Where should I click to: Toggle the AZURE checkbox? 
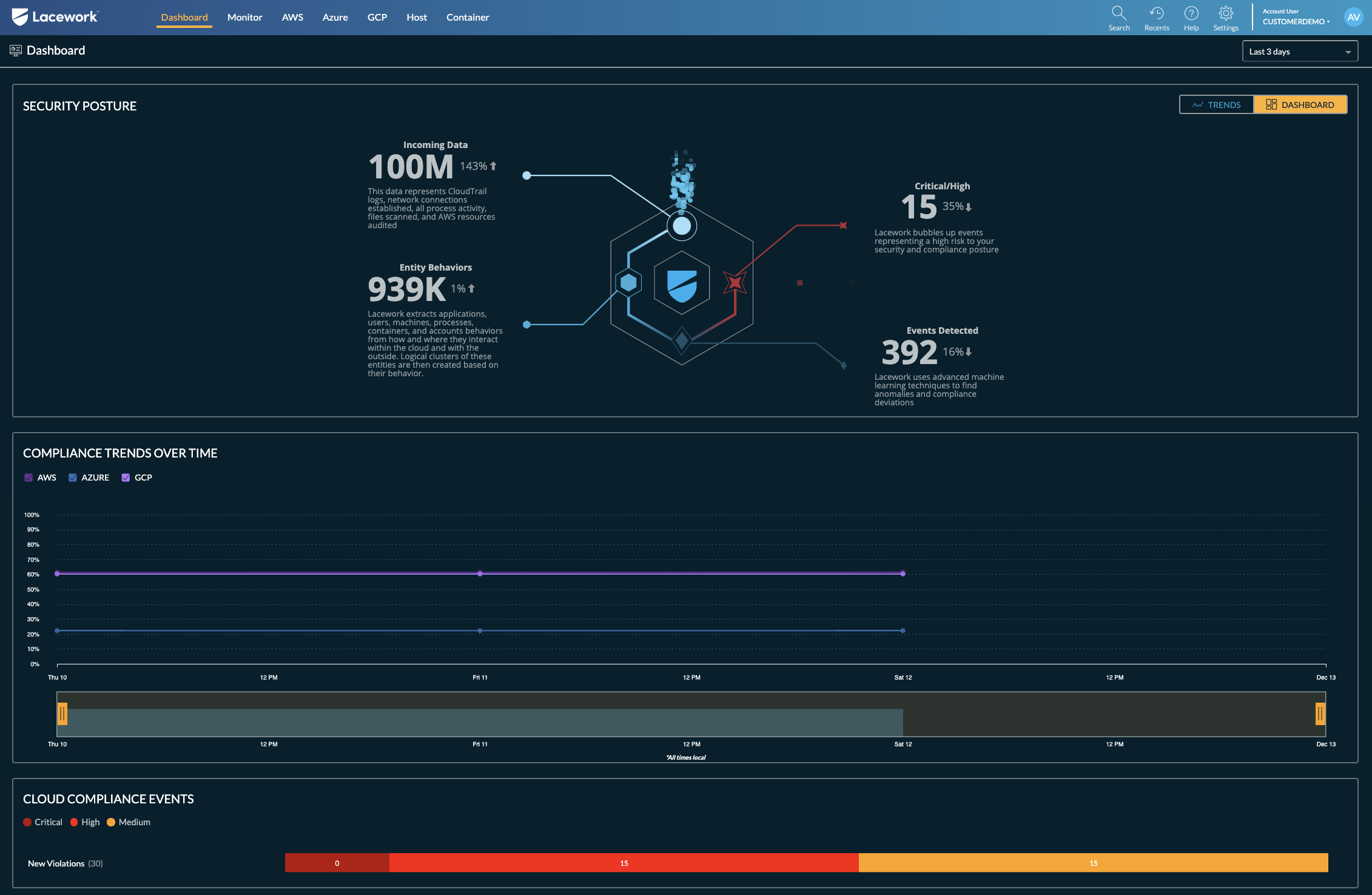(73, 478)
